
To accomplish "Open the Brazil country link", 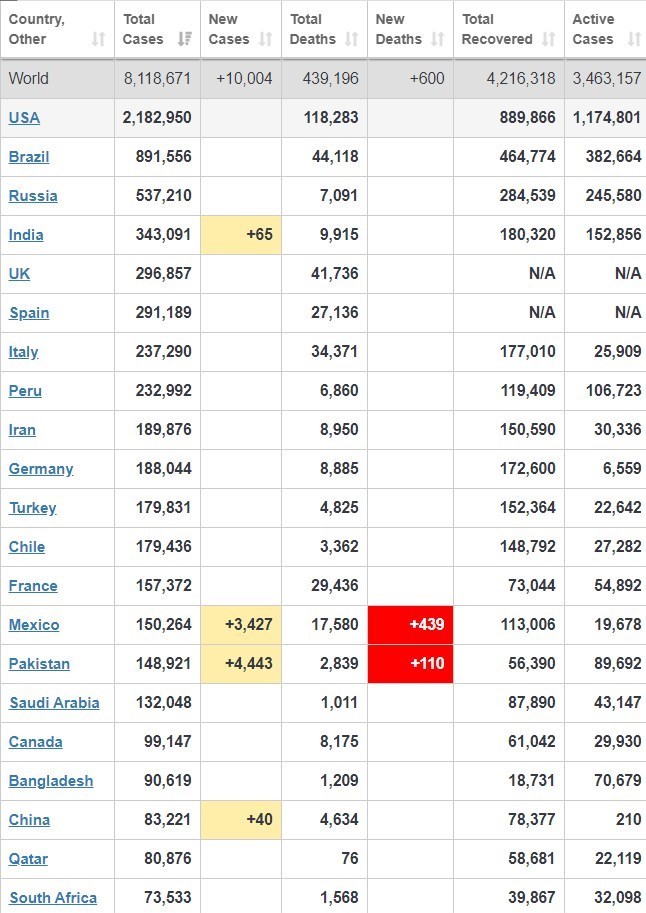I will coord(29,157).
